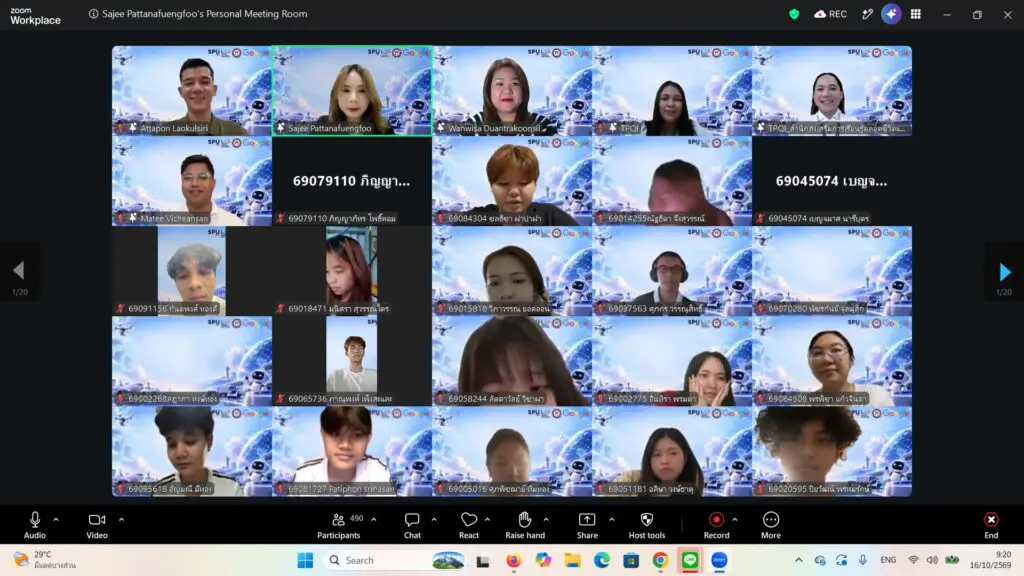Screen dimensions: 1024x576
Task: Expand recording options arrow beside Record
Action: (x=735, y=520)
